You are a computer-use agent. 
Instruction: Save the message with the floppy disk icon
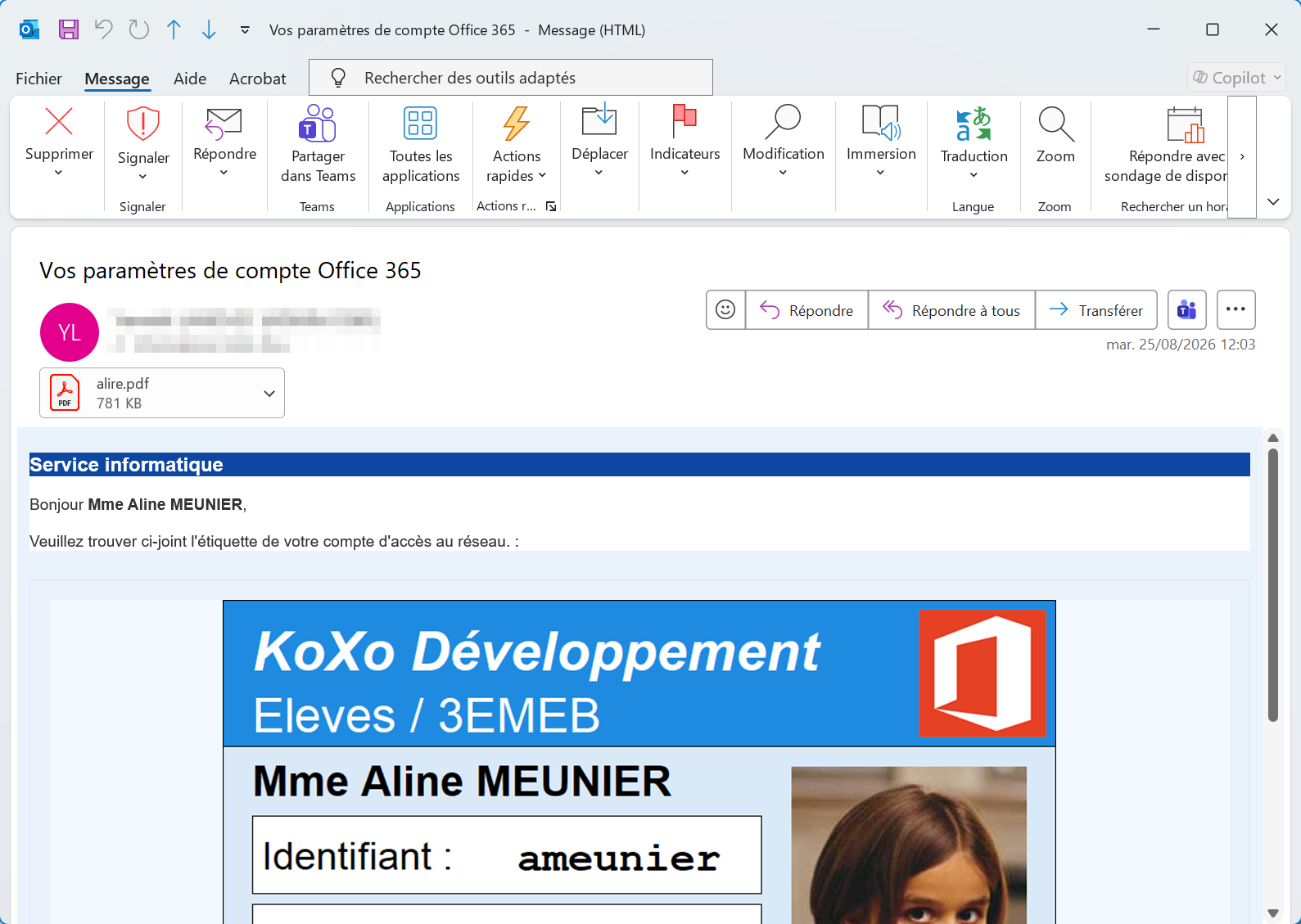[x=69, y=30]
